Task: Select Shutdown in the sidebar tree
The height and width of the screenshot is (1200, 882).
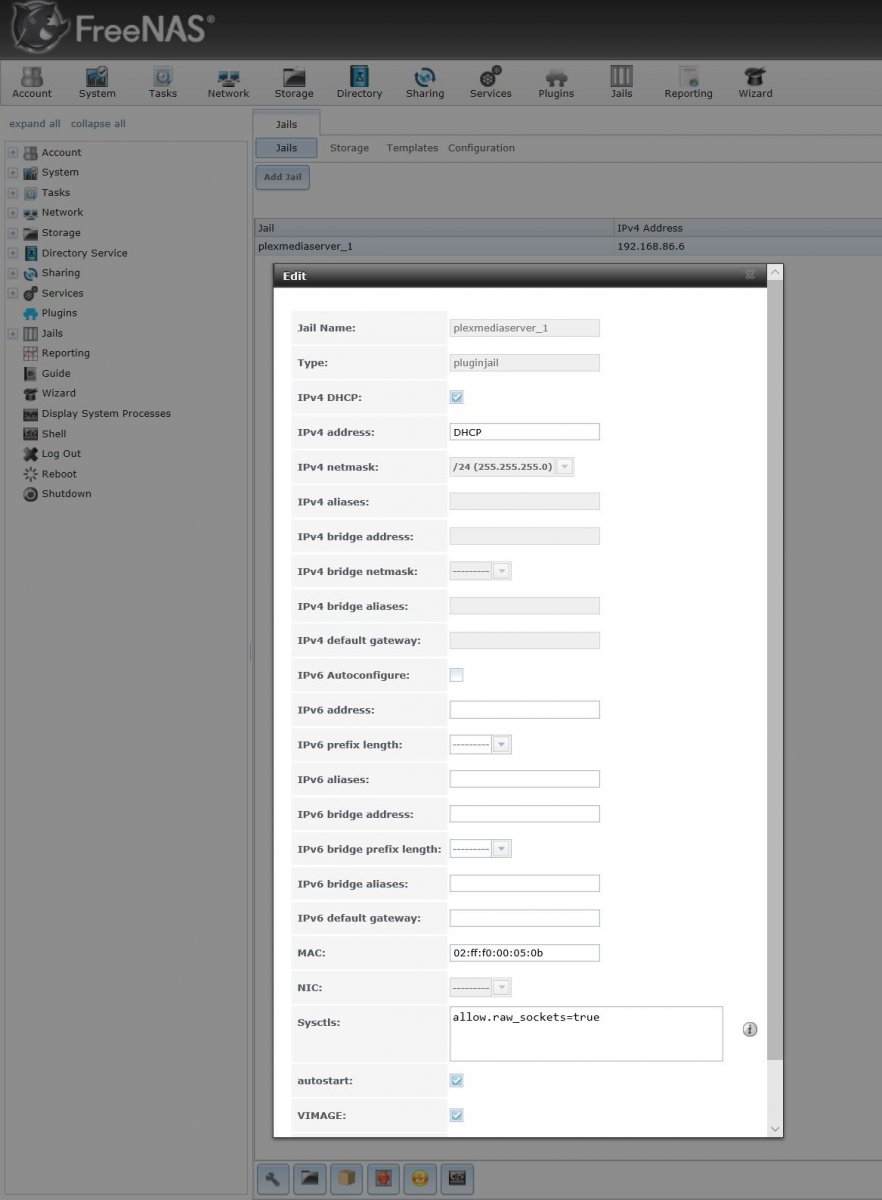Action: coord(66,494)
